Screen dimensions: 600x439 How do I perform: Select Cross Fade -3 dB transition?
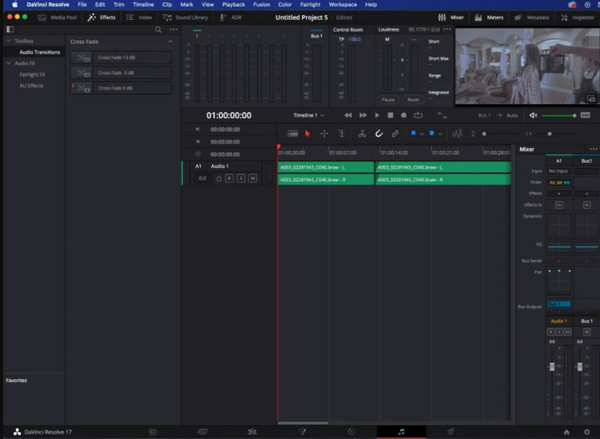pyautogui.click(x=121, y=73)
